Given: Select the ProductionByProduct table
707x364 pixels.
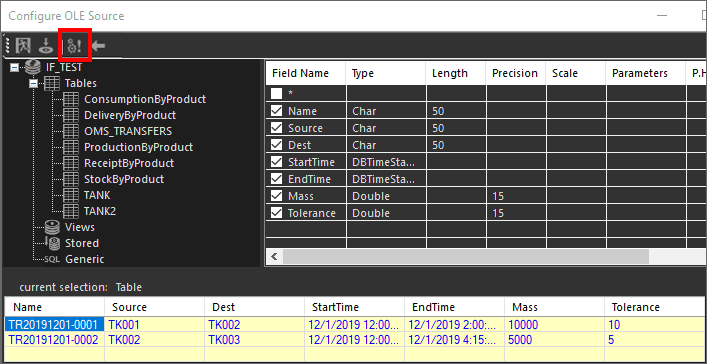Looking at the screenshot, I should 138,147.
